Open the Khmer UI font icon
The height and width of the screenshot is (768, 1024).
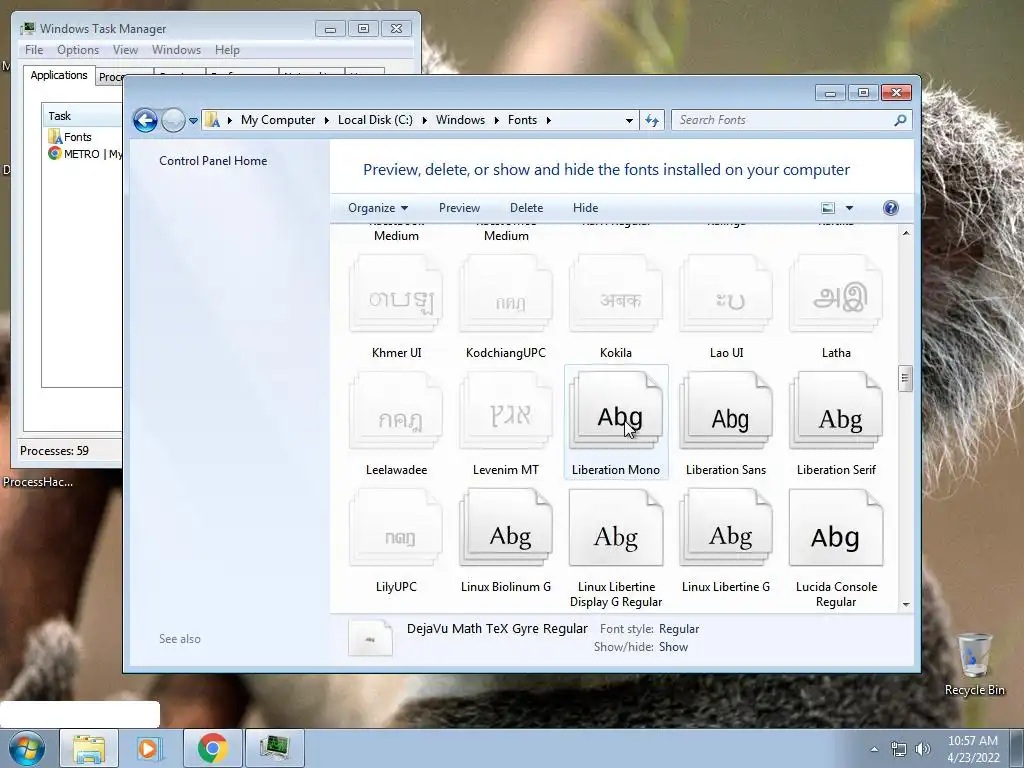(396, 294)
